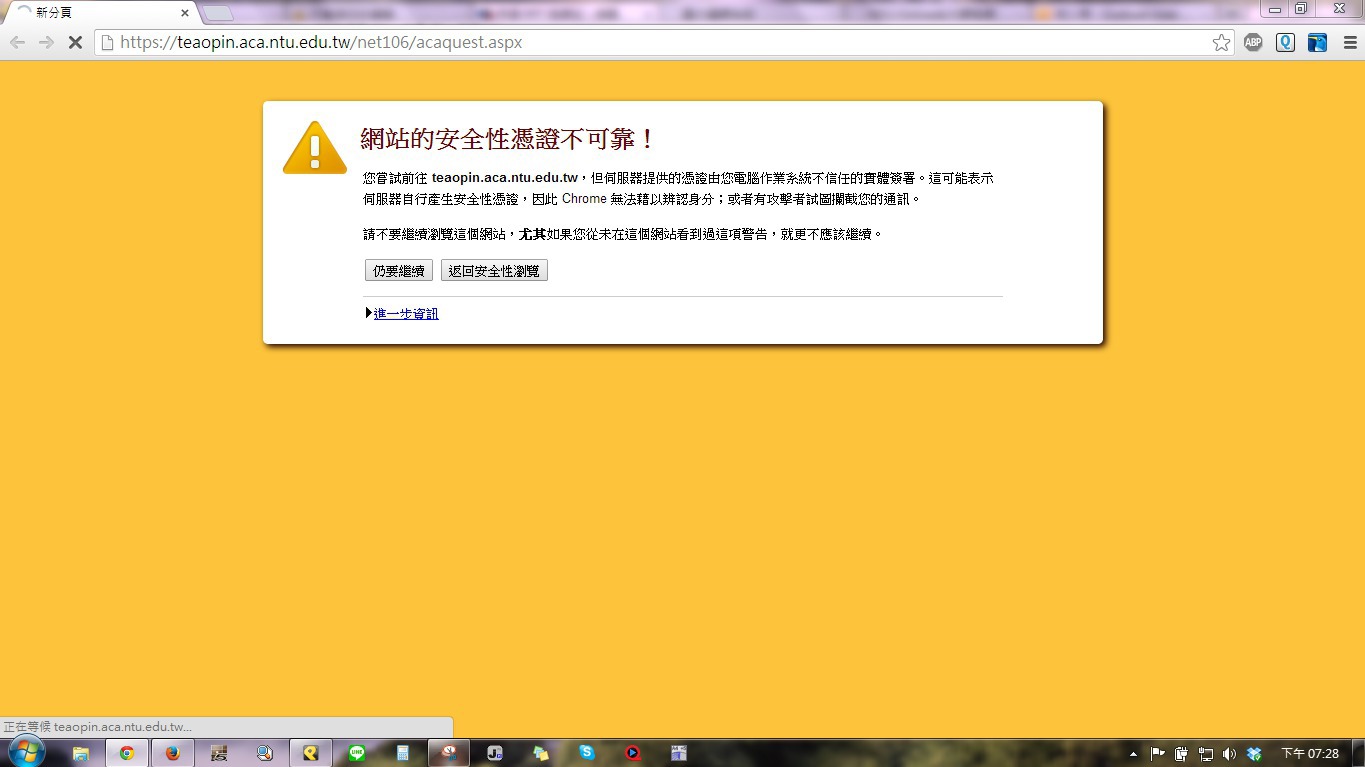Open the Windows Start menu
Image resolution: width=1365 pixels, height=767 pixels.
(x=26, y=752)
